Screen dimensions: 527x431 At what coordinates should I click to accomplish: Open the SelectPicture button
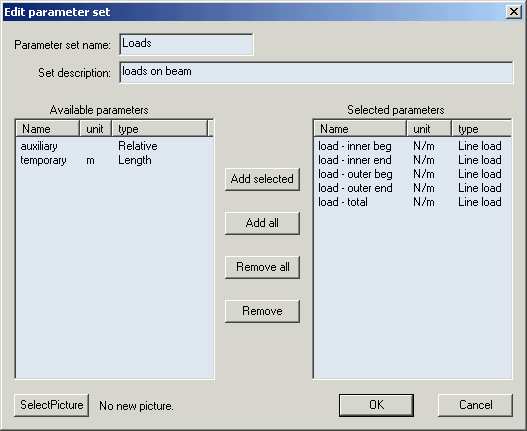(51, 405)
